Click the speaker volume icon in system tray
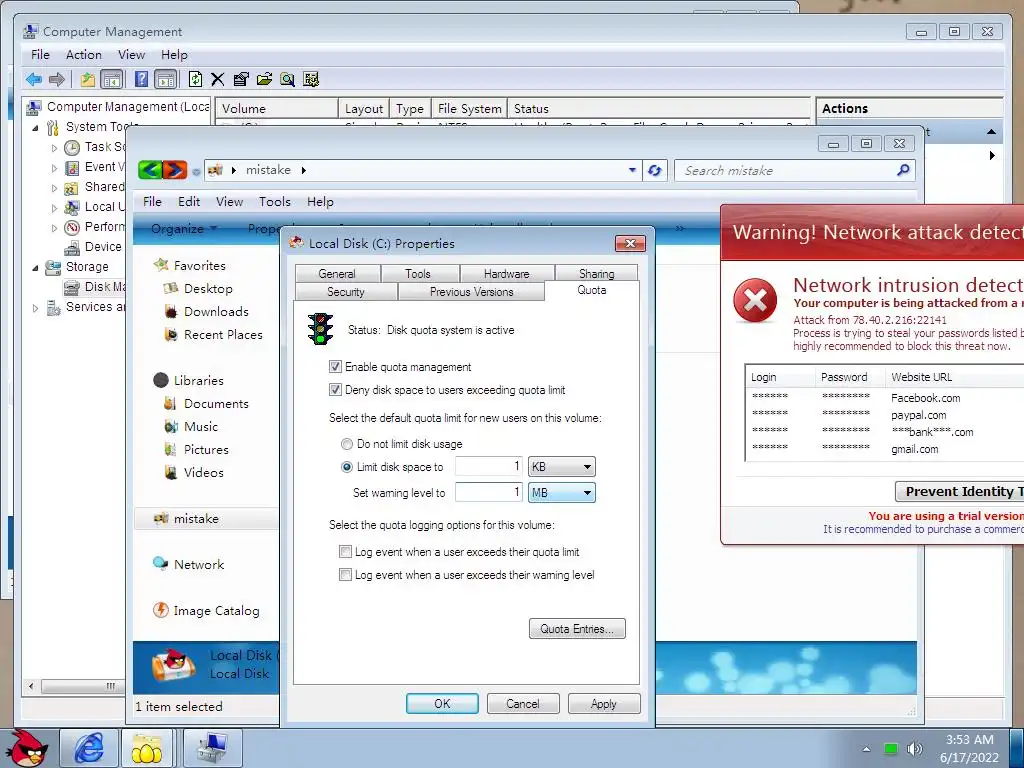 click(915, 749)
